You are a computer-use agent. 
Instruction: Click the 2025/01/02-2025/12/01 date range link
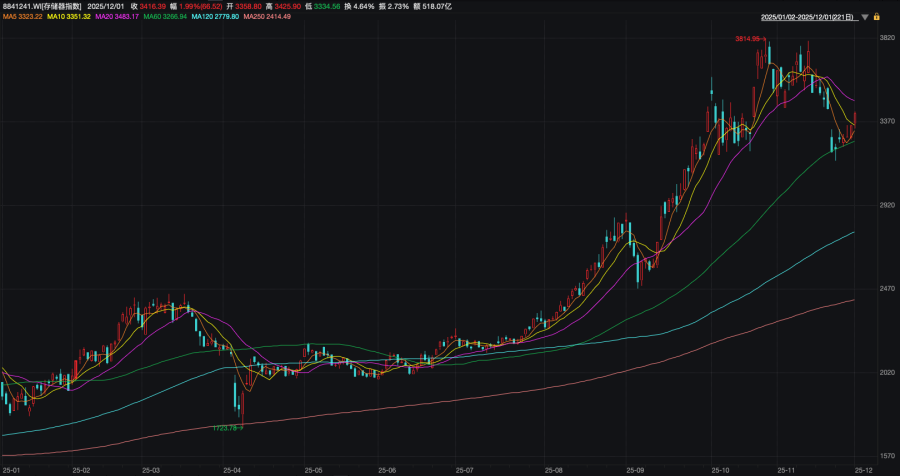click(x=809, y=17)
